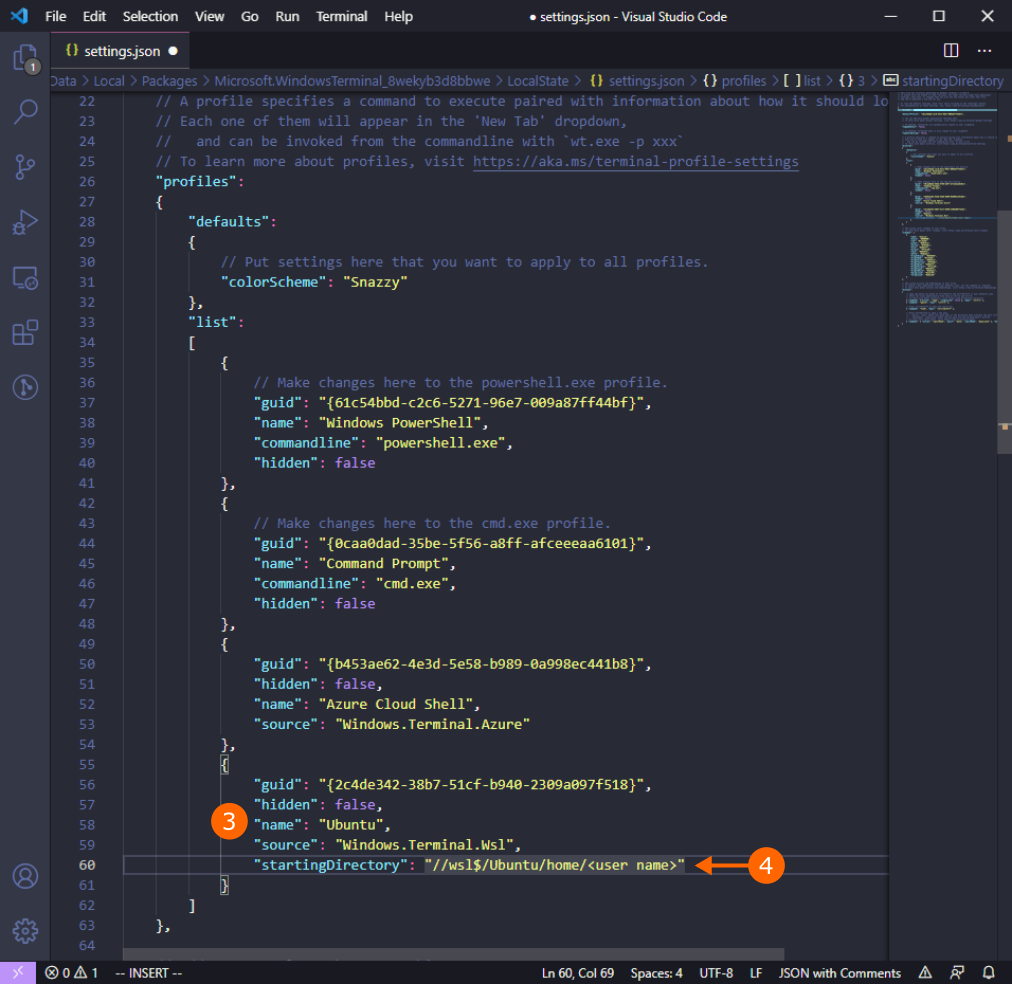The height and width of the screenshot is (984, 1012).
Task: Click the "Azure Cloud Shell" name value
Action: (x=396, y=704)
